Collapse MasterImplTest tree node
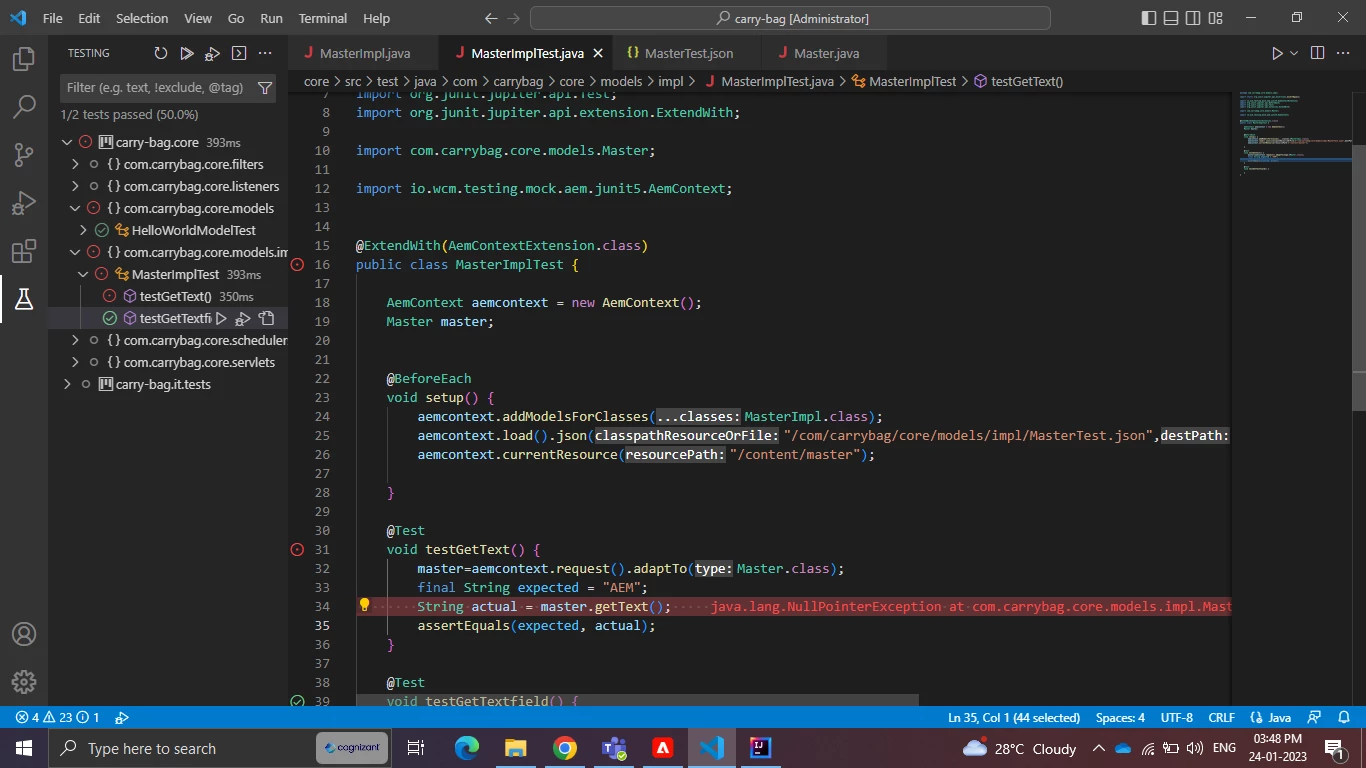The image size is (1366, 768). coord(84,274)
